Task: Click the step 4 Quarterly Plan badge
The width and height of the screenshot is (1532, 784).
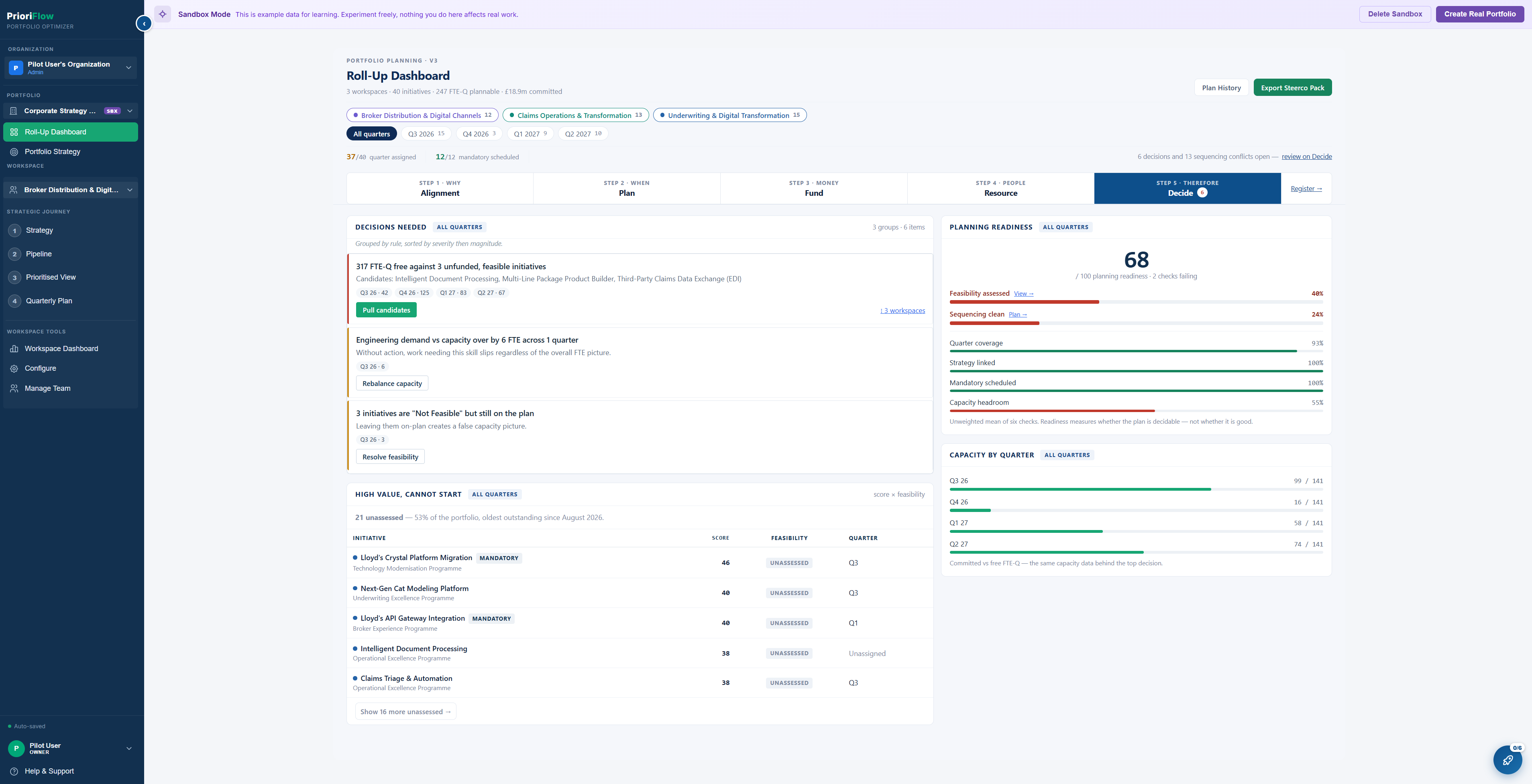Action: [15, 301]
